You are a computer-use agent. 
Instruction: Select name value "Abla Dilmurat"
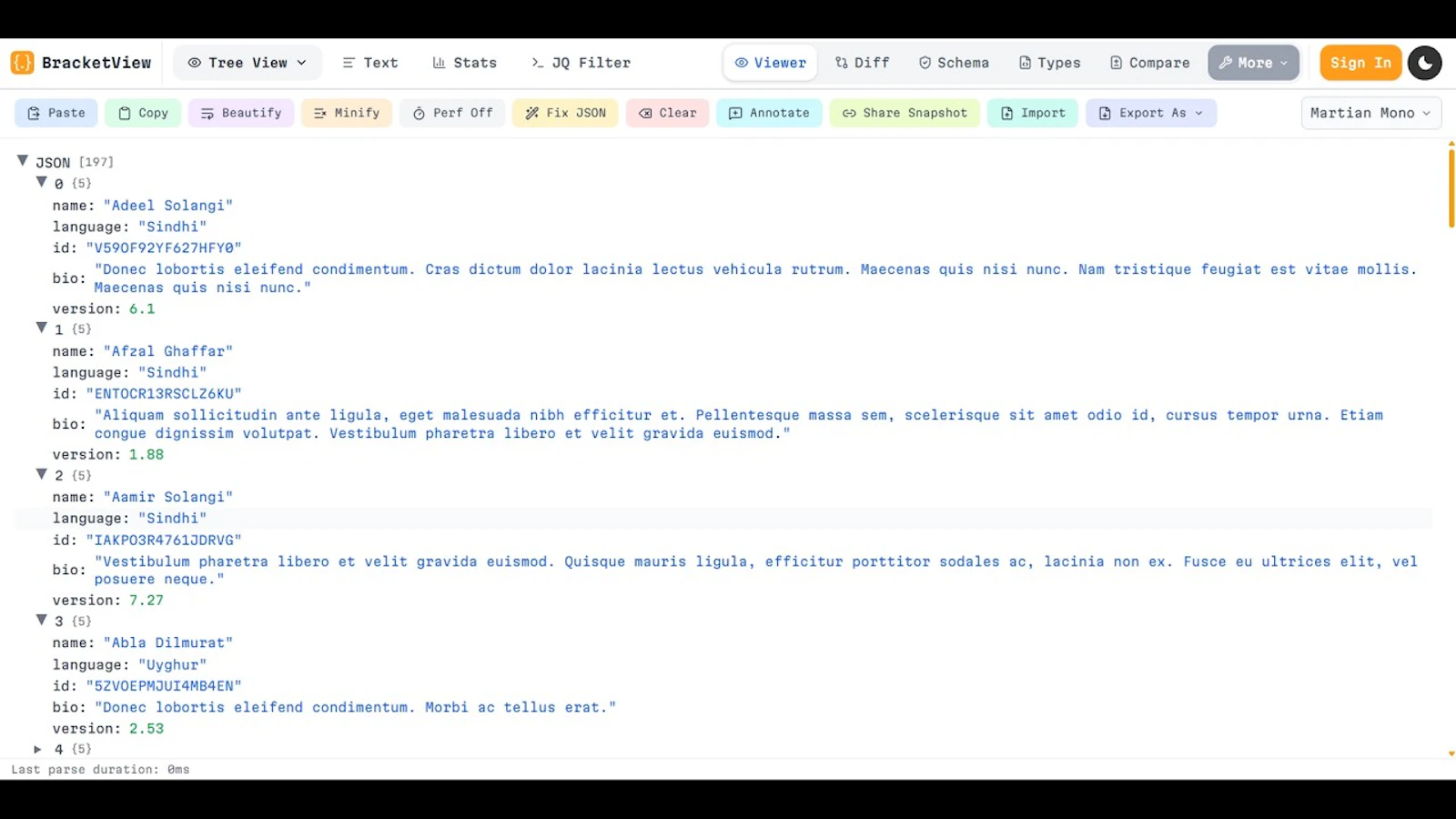[168, 642]
